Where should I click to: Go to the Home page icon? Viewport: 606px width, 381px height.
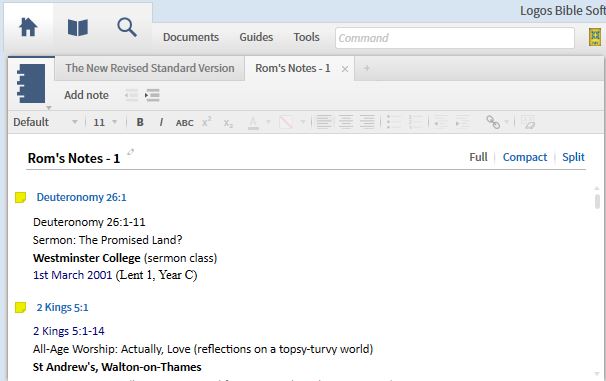(x=28, y=27)
